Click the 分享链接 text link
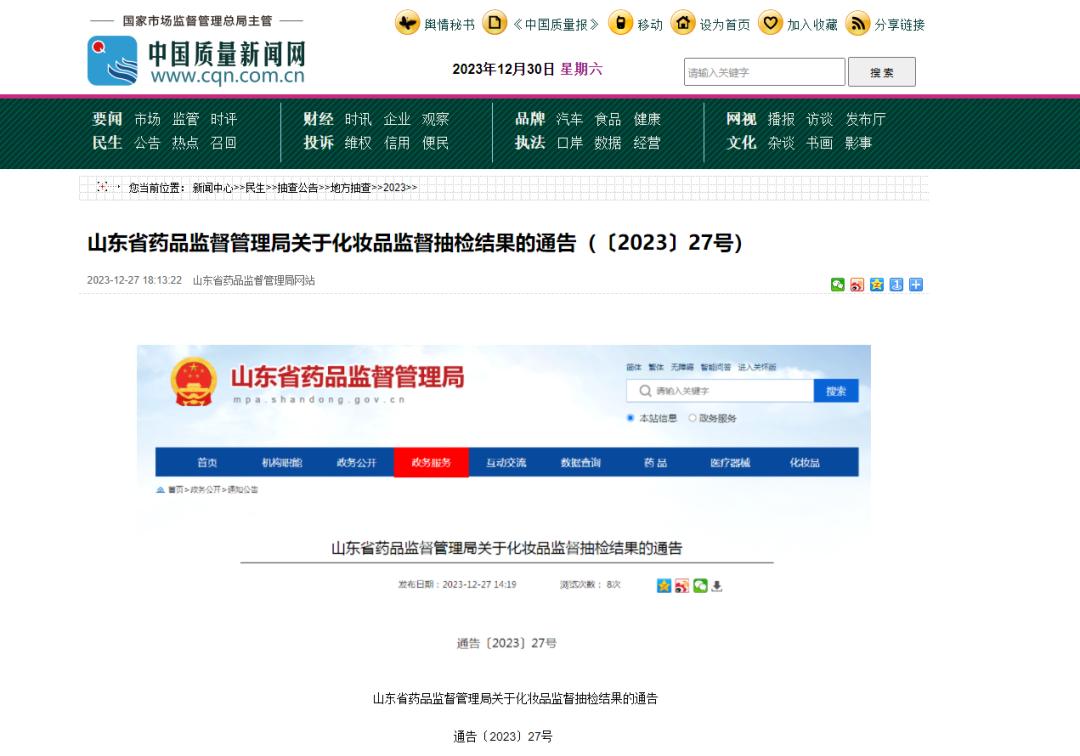Viewport: 1080px width, 756px height. tap(900, 25)
